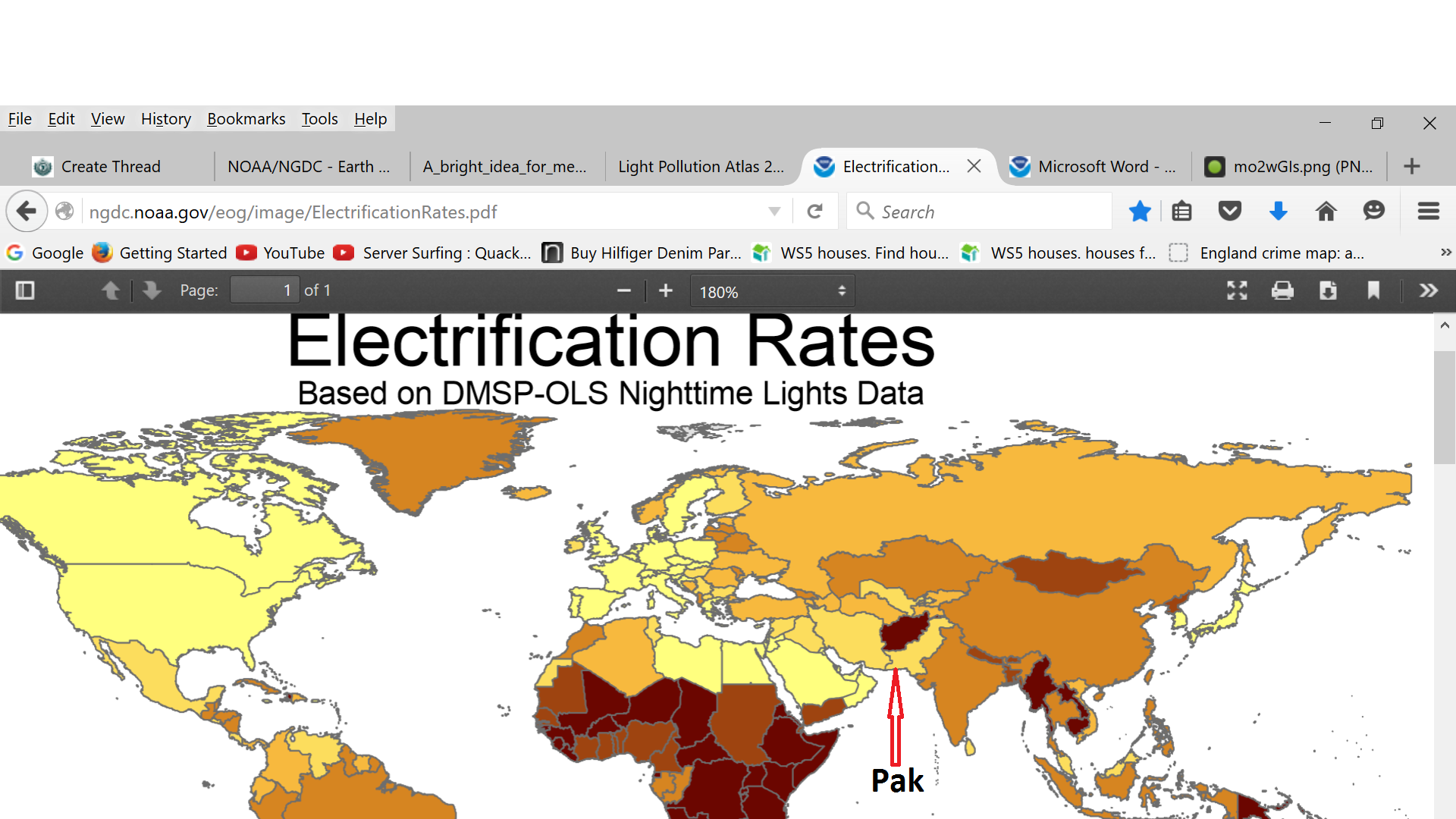This screenshot has width=1456, height=819.
Task: Click the Search box
Action: point(980,212)
